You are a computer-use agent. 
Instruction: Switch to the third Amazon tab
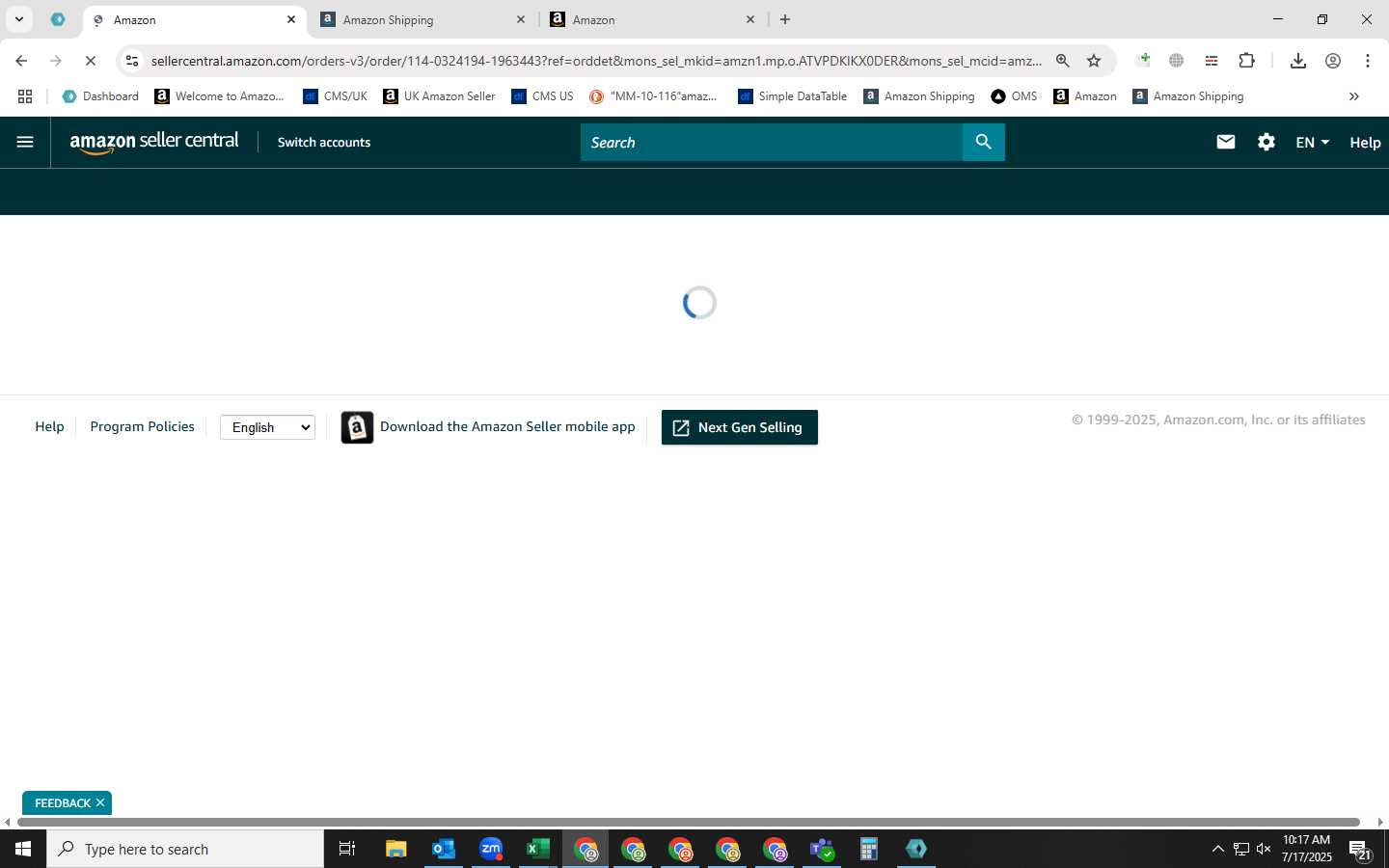click(652, 19)
